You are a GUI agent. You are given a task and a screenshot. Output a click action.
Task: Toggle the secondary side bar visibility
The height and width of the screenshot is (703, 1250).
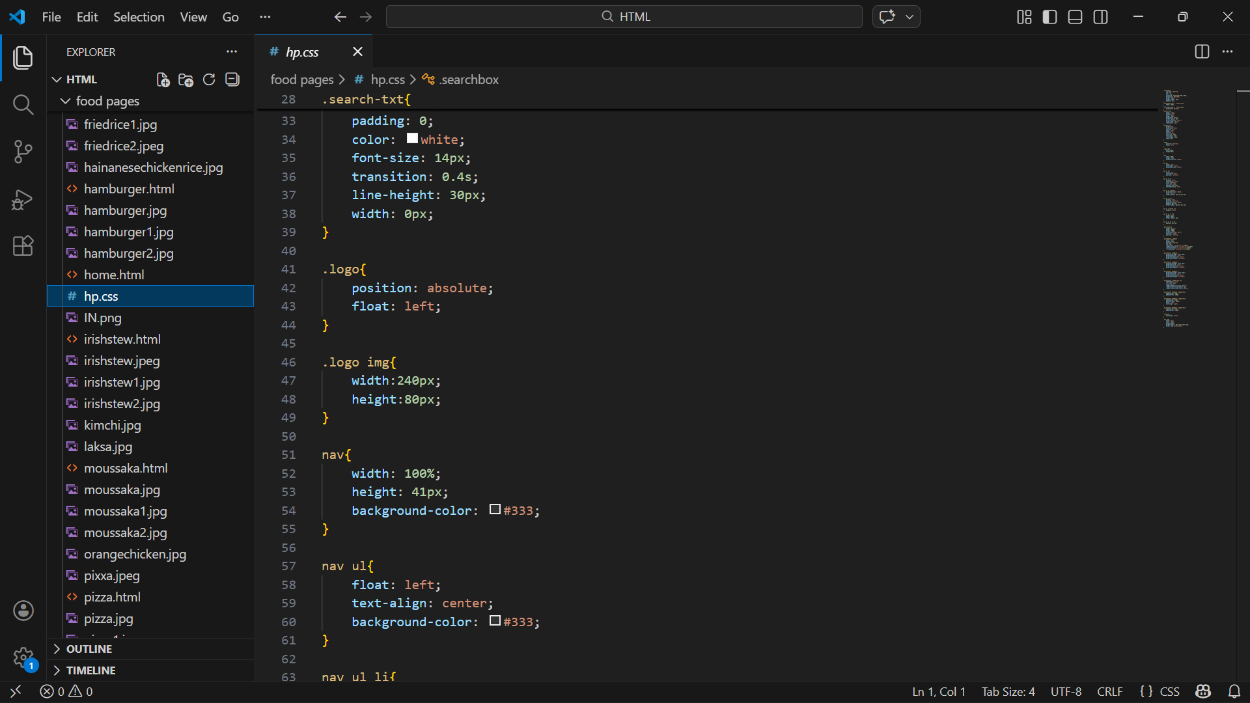[x=1101, y=17]
